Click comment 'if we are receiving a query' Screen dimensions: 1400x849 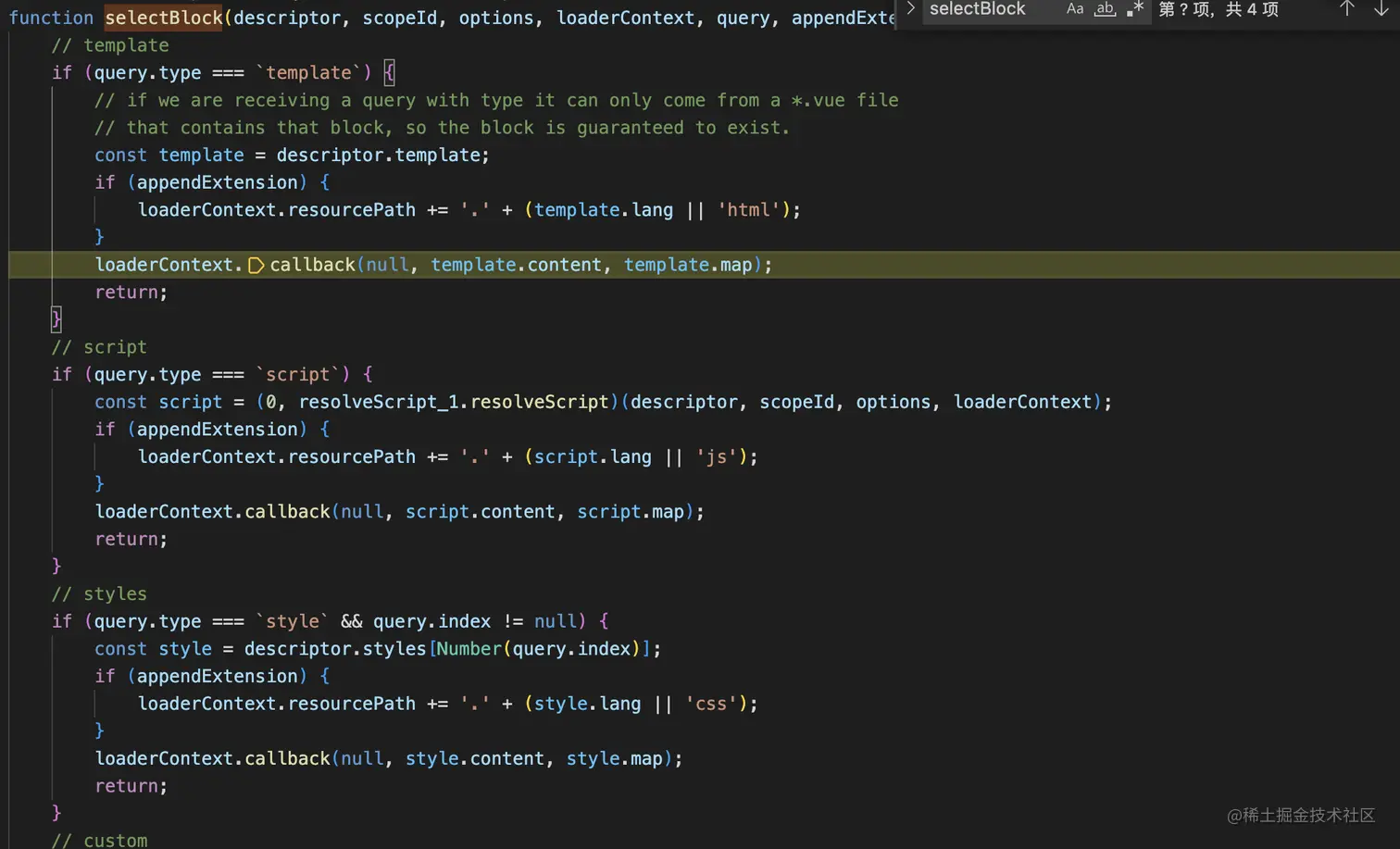pyautogui.click(x=496, y=100)
